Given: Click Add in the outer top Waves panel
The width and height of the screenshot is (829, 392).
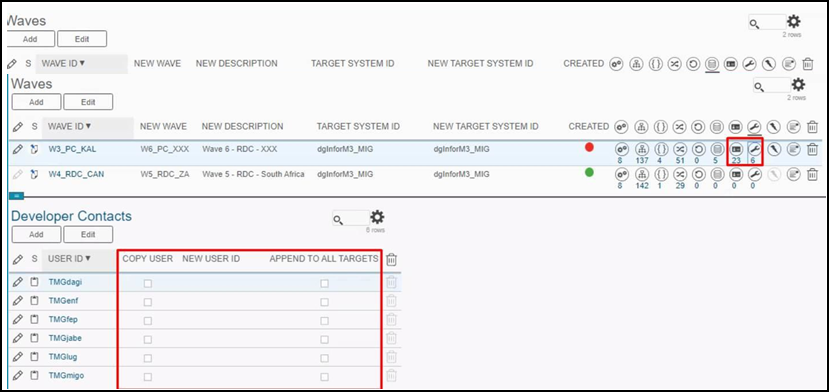Looking at the screenshot, I should click(x=30, y=39).
